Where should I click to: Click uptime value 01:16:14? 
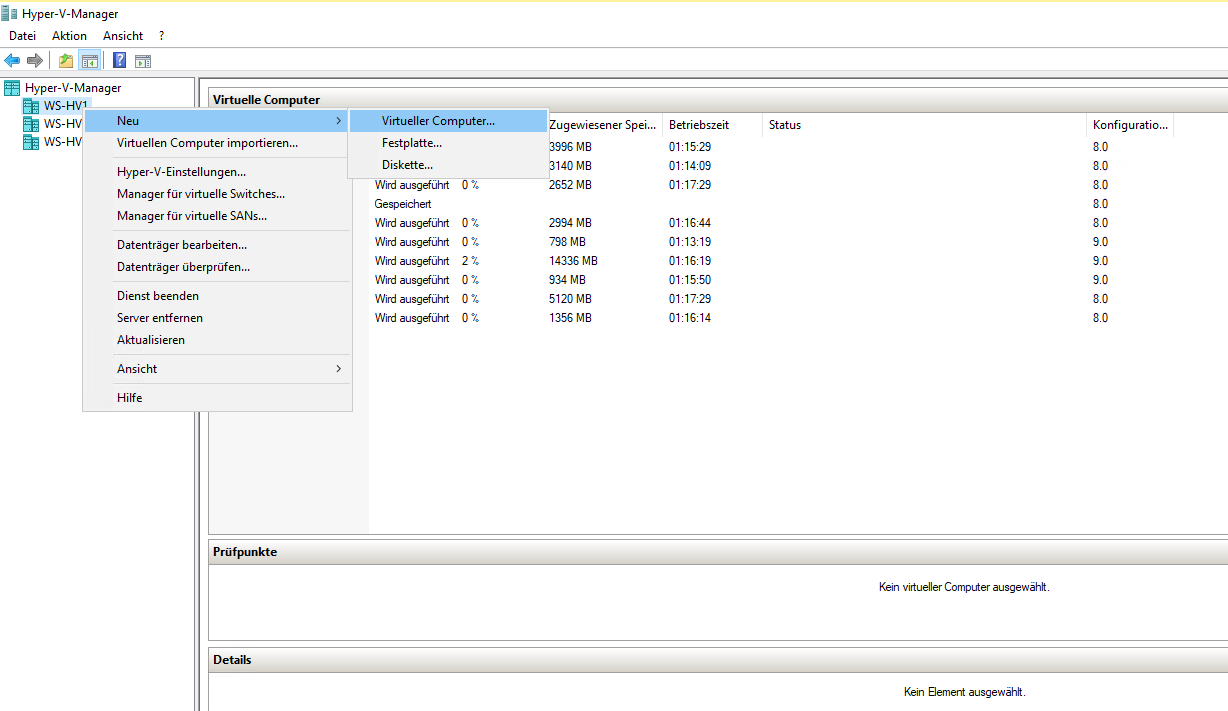tap(690, 318)
